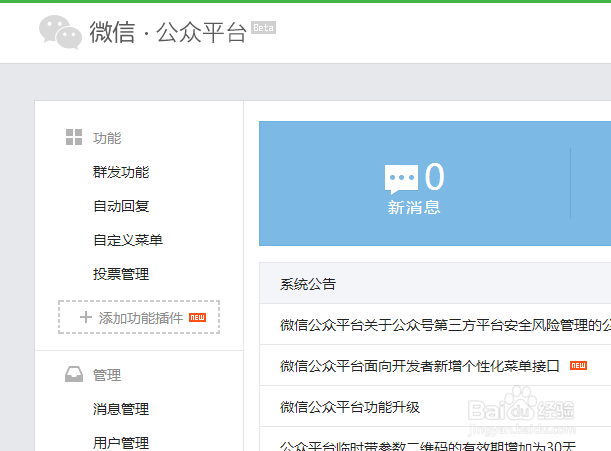Click the 管理 inbox tray icon
This screenshot has width=611, height=451.
pyautogui.click(x=74, y=374)
